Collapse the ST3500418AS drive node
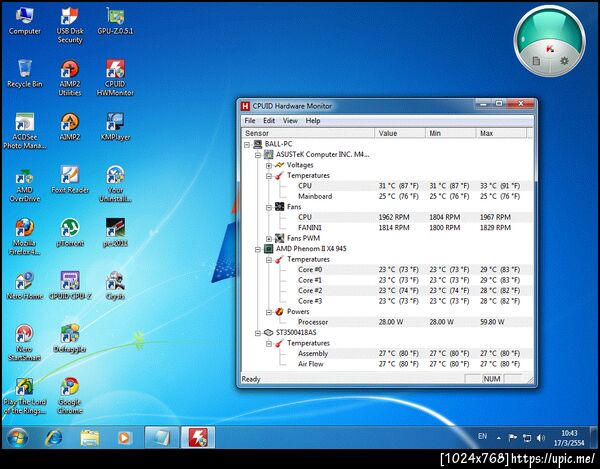 tap(258, 333)
